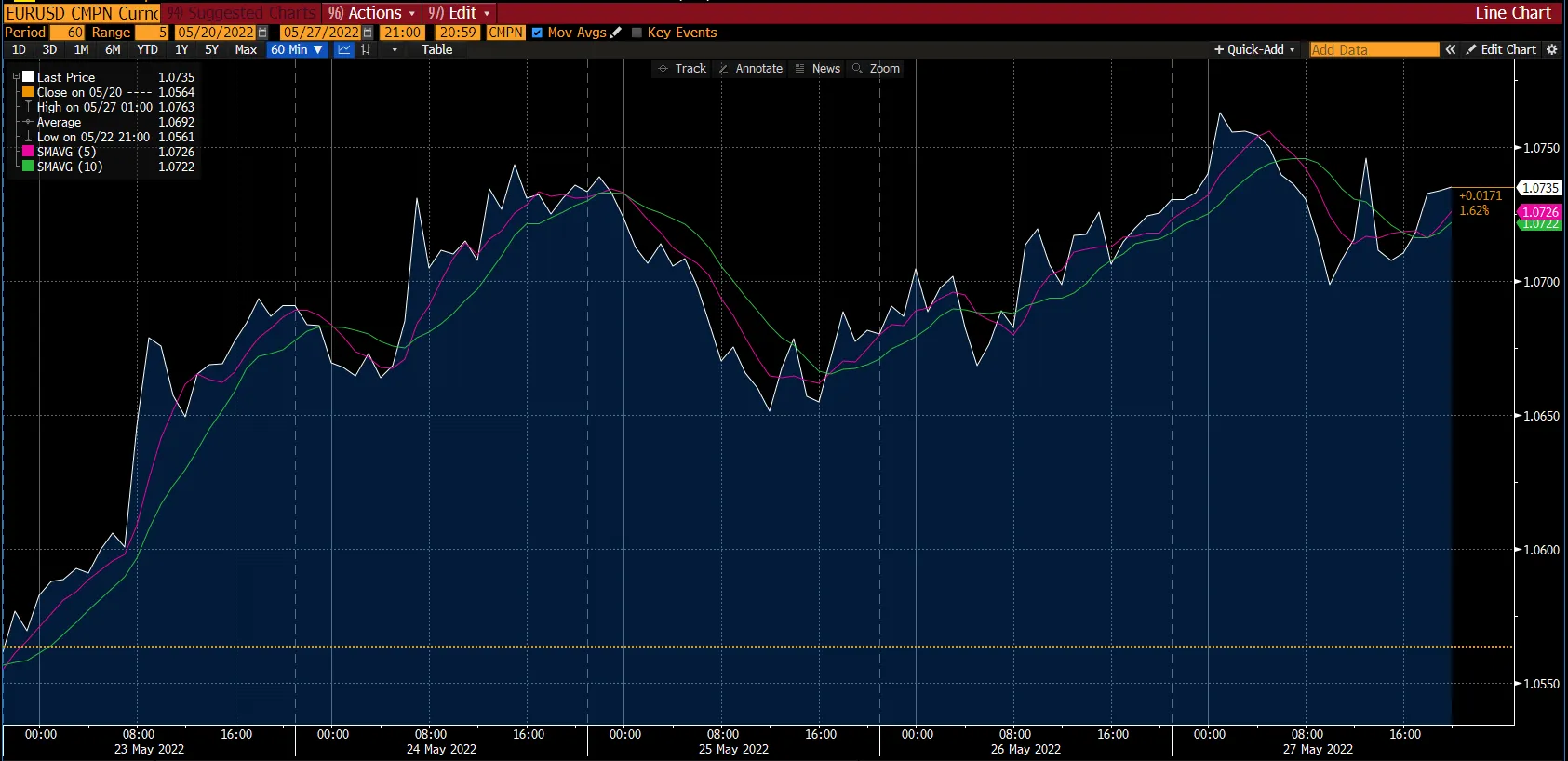Click the orange Close on 05/20 swatch
Viewport: 1568px width, 761px height.
tap(28, 92)
